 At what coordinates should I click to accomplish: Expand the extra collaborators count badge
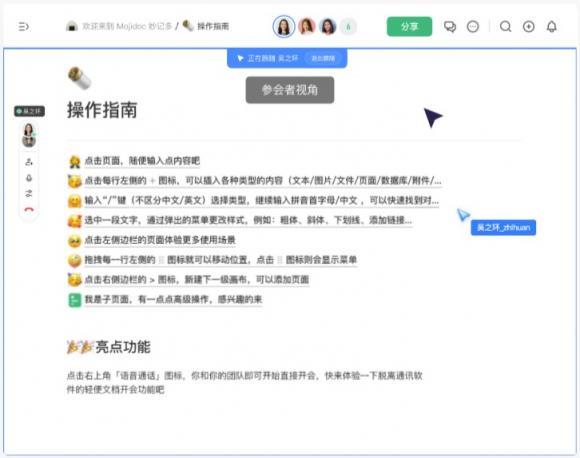(x=348, y=27)
